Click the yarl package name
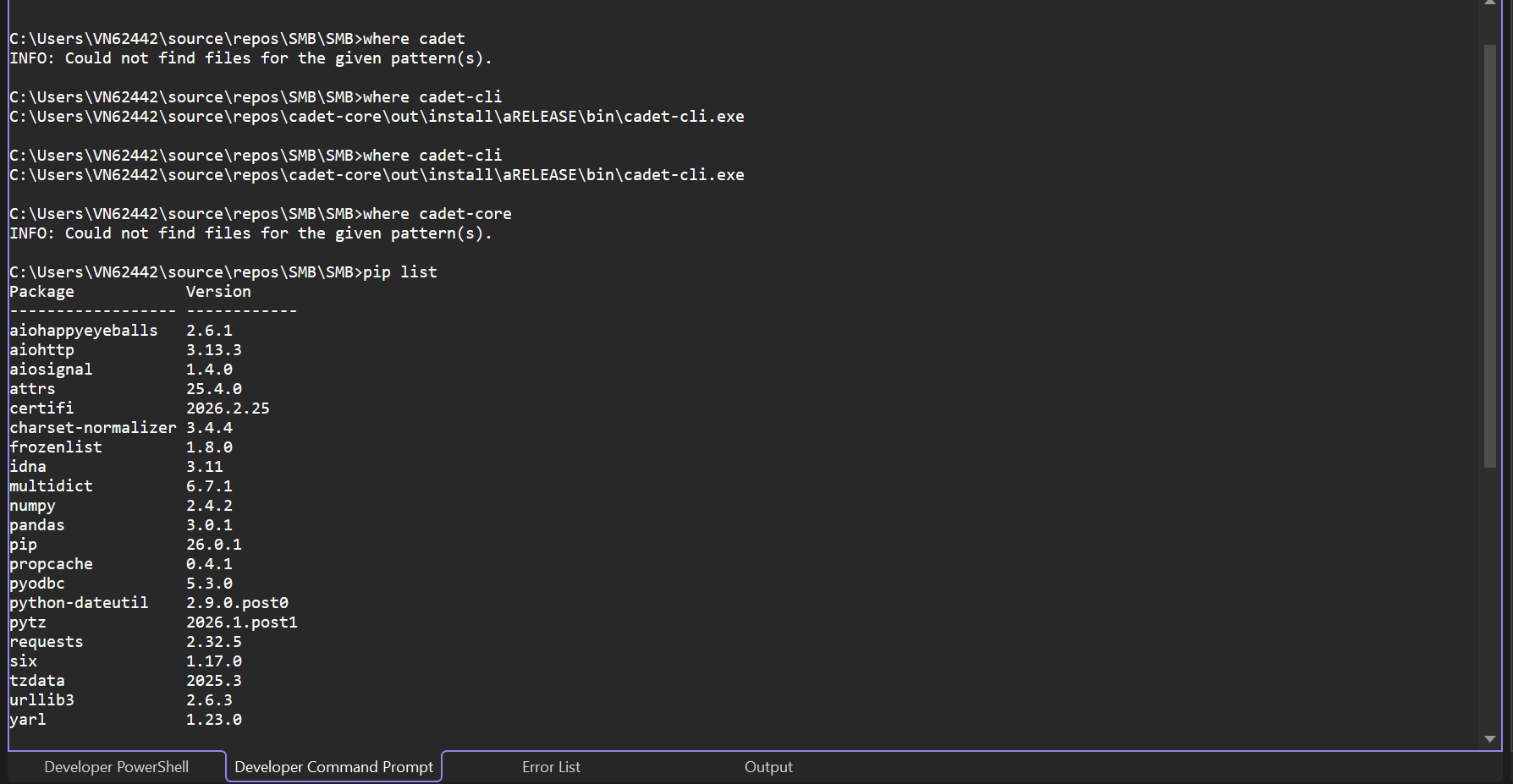The width and height of the screenshot is (1513, 784). tap(28, 720)
